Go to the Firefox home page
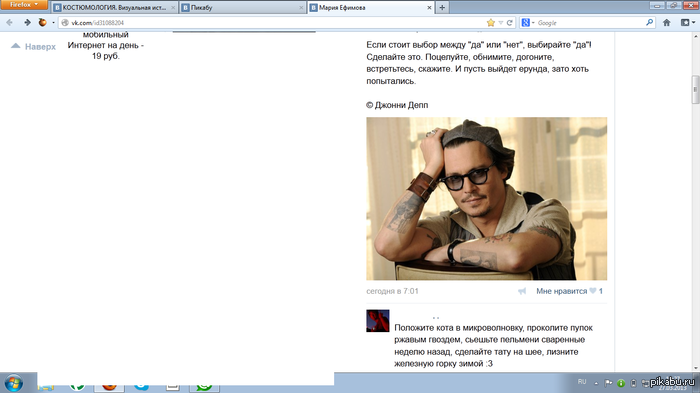700x393 pixels. point(667,22)
